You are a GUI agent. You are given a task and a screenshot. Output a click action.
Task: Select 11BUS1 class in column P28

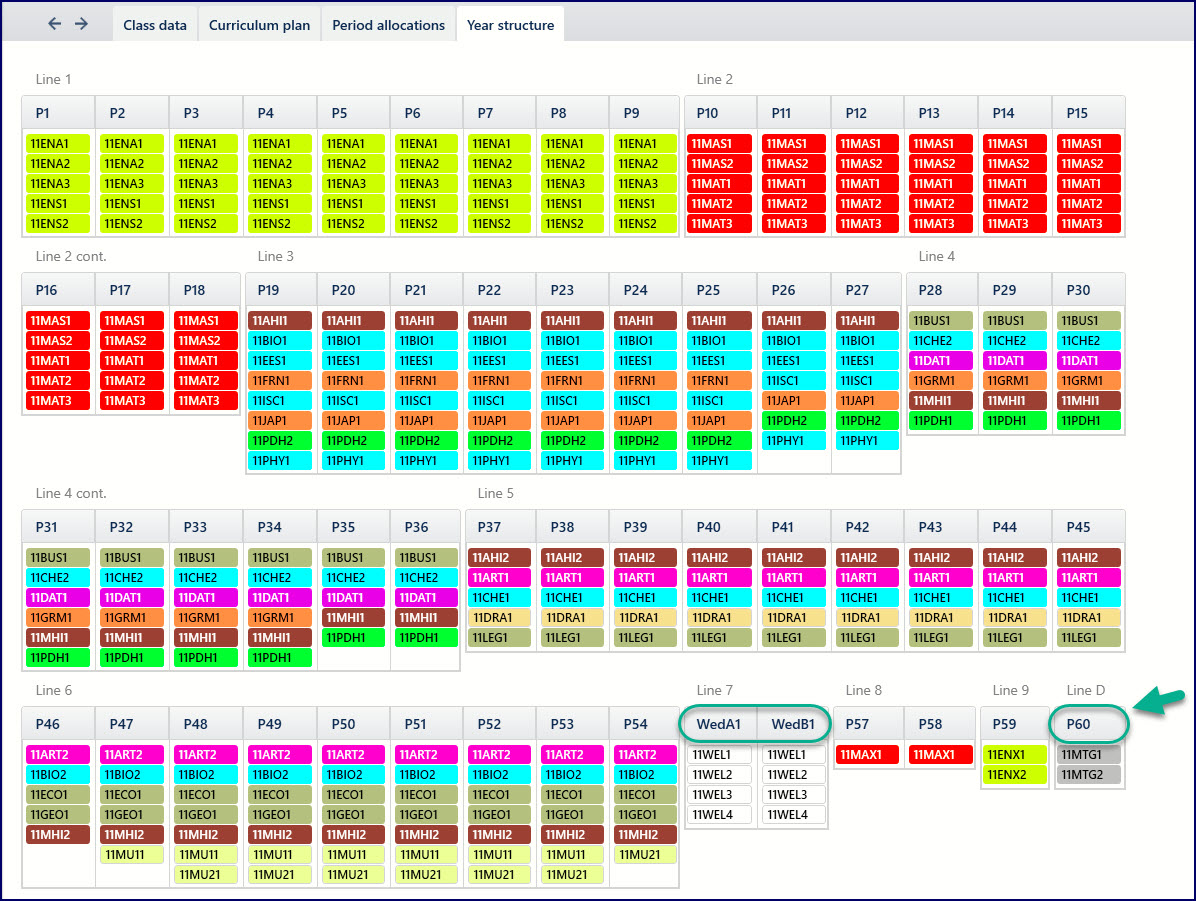pos(941,320)
